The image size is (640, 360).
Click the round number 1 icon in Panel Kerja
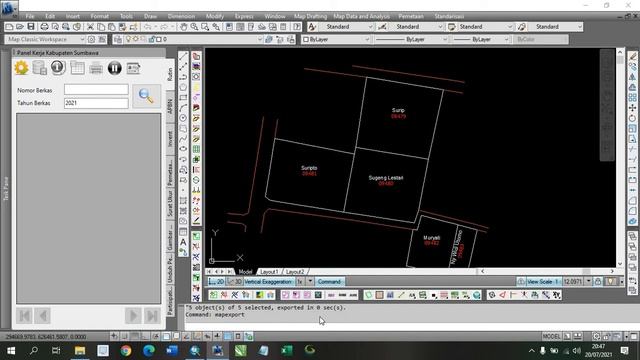58,68
